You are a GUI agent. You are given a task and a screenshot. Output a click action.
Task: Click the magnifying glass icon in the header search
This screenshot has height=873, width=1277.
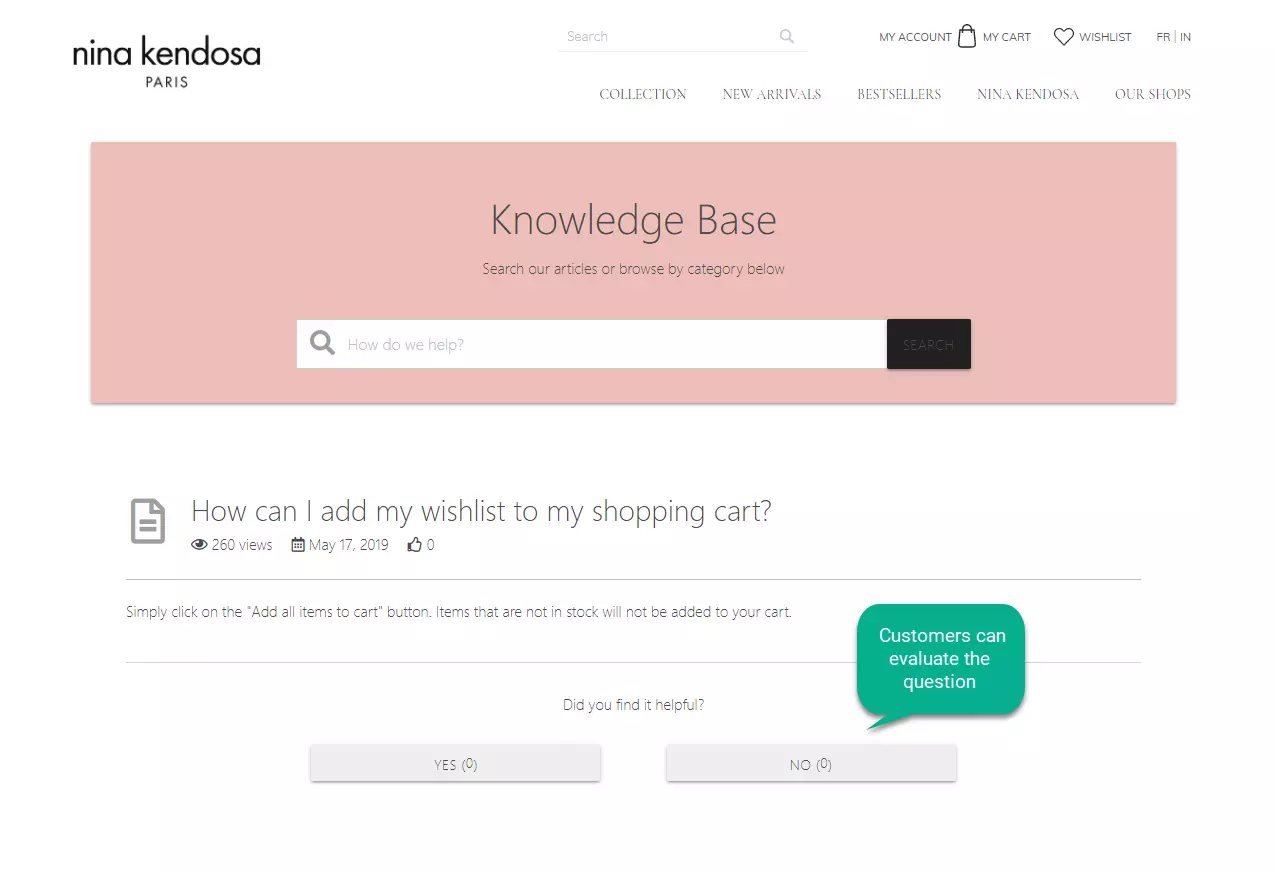pos(786,36)
